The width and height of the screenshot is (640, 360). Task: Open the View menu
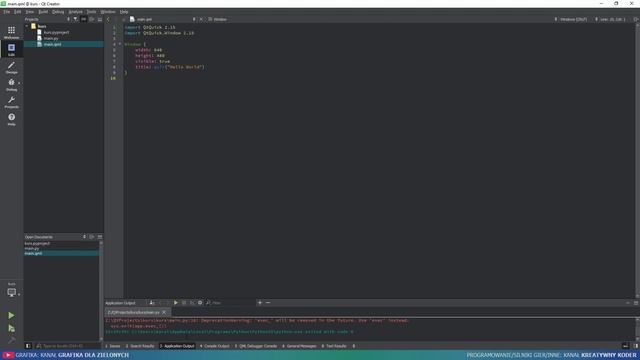(x=30, y=12)
